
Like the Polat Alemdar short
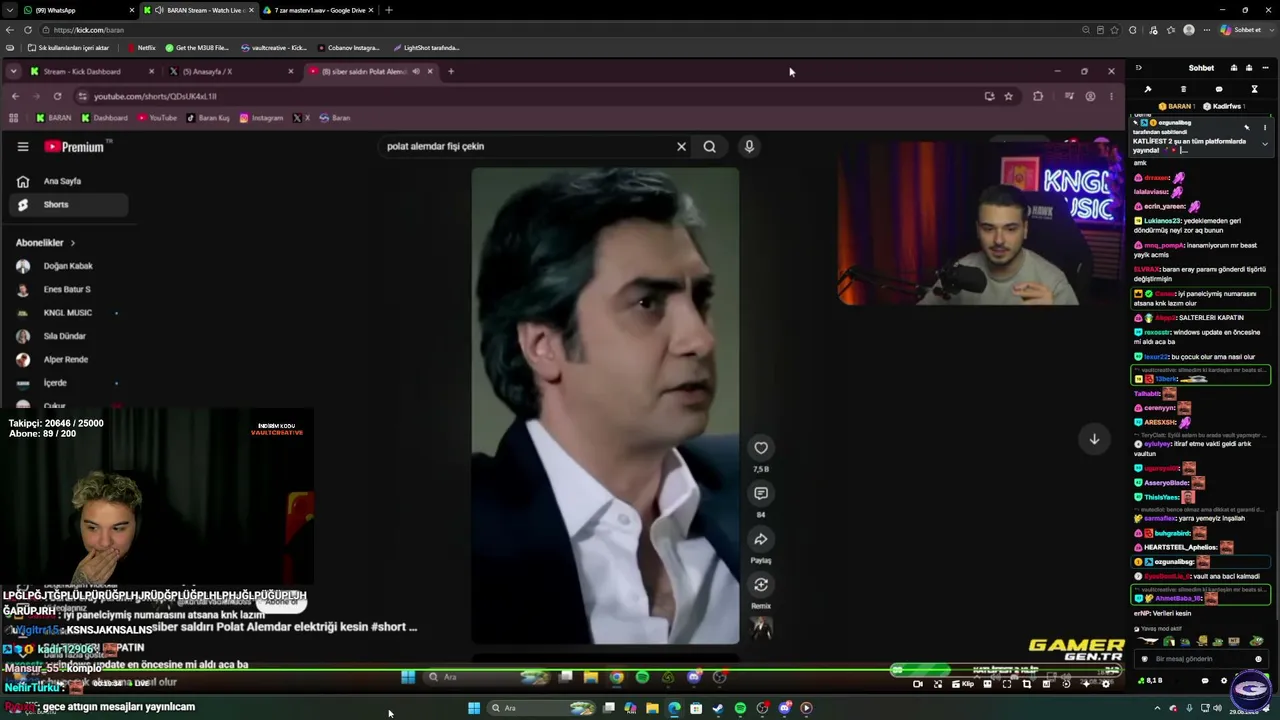point(761,448)
